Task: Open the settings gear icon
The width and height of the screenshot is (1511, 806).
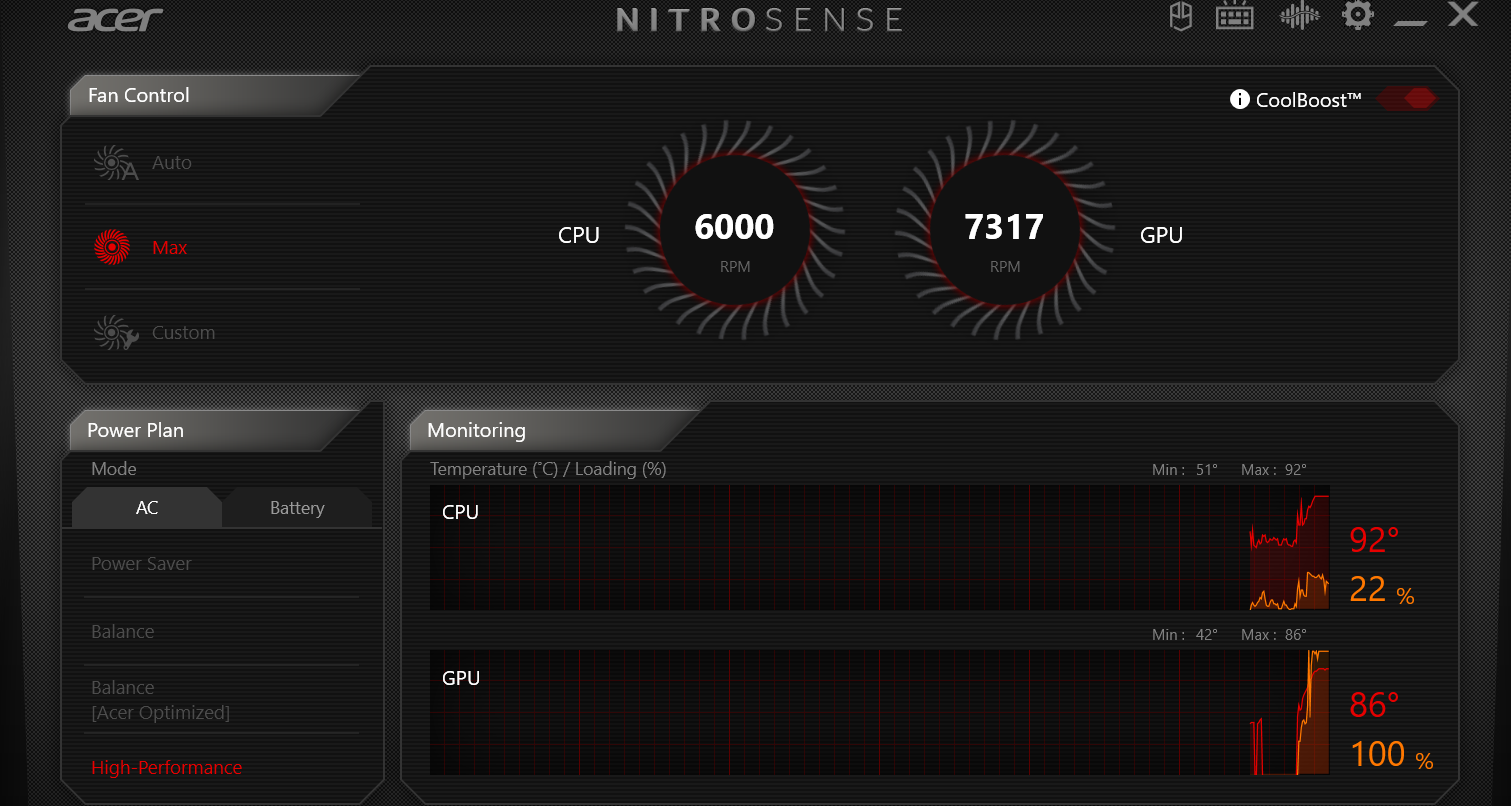Action: pos(1357,15)
